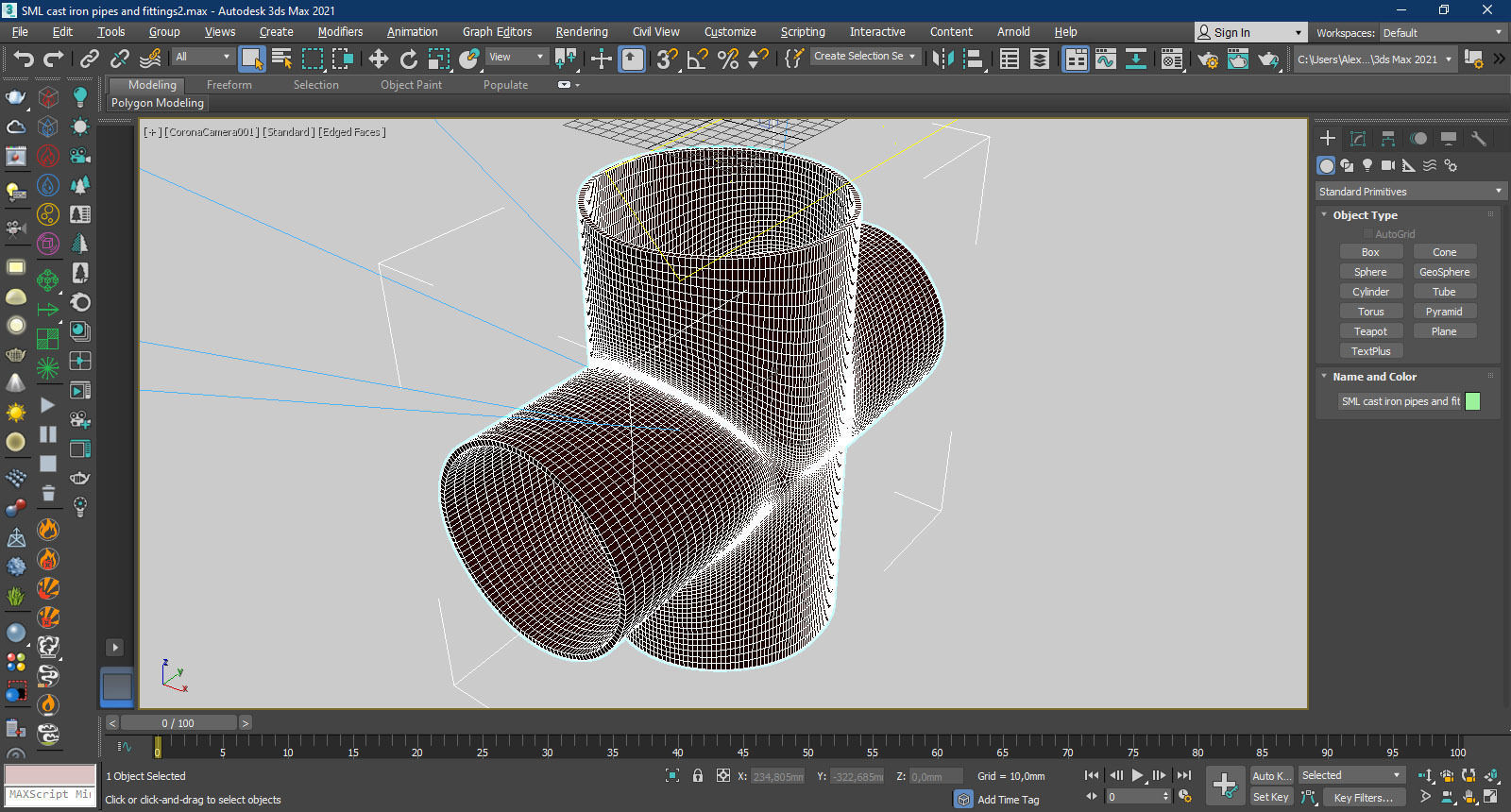Image resolution: width=1511 pixels, height=812 pixels.
Task: Choose the Select and Move tool
Action: tap(379, 59)
